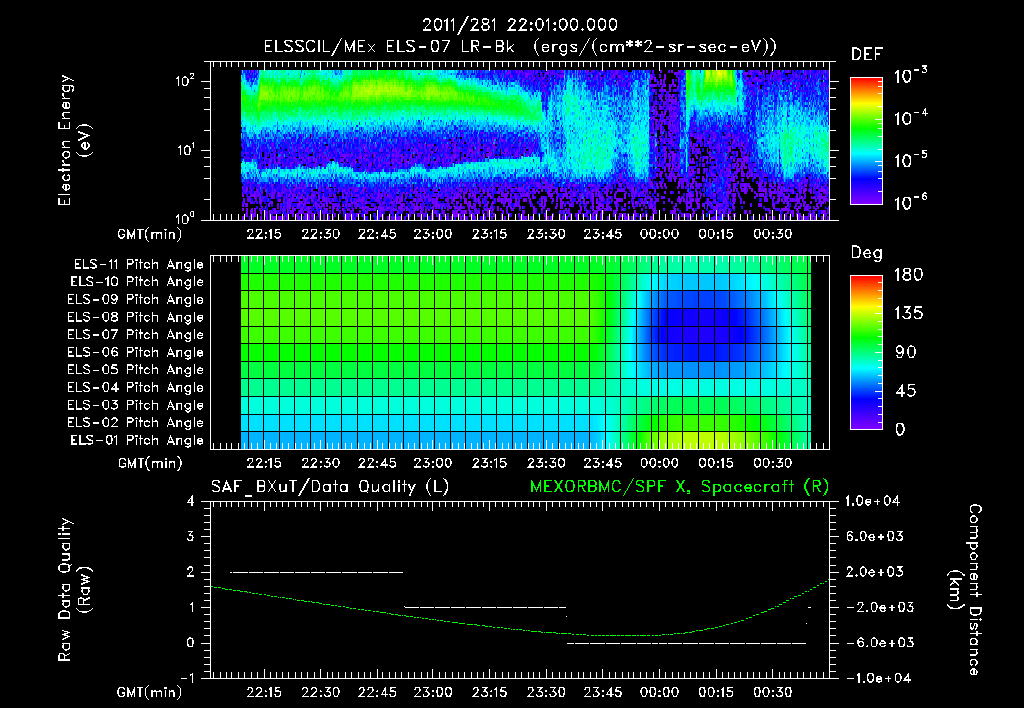The image size is (1024, 708).
Task: Click the data quality axis tick value -1
Action: 187,678
